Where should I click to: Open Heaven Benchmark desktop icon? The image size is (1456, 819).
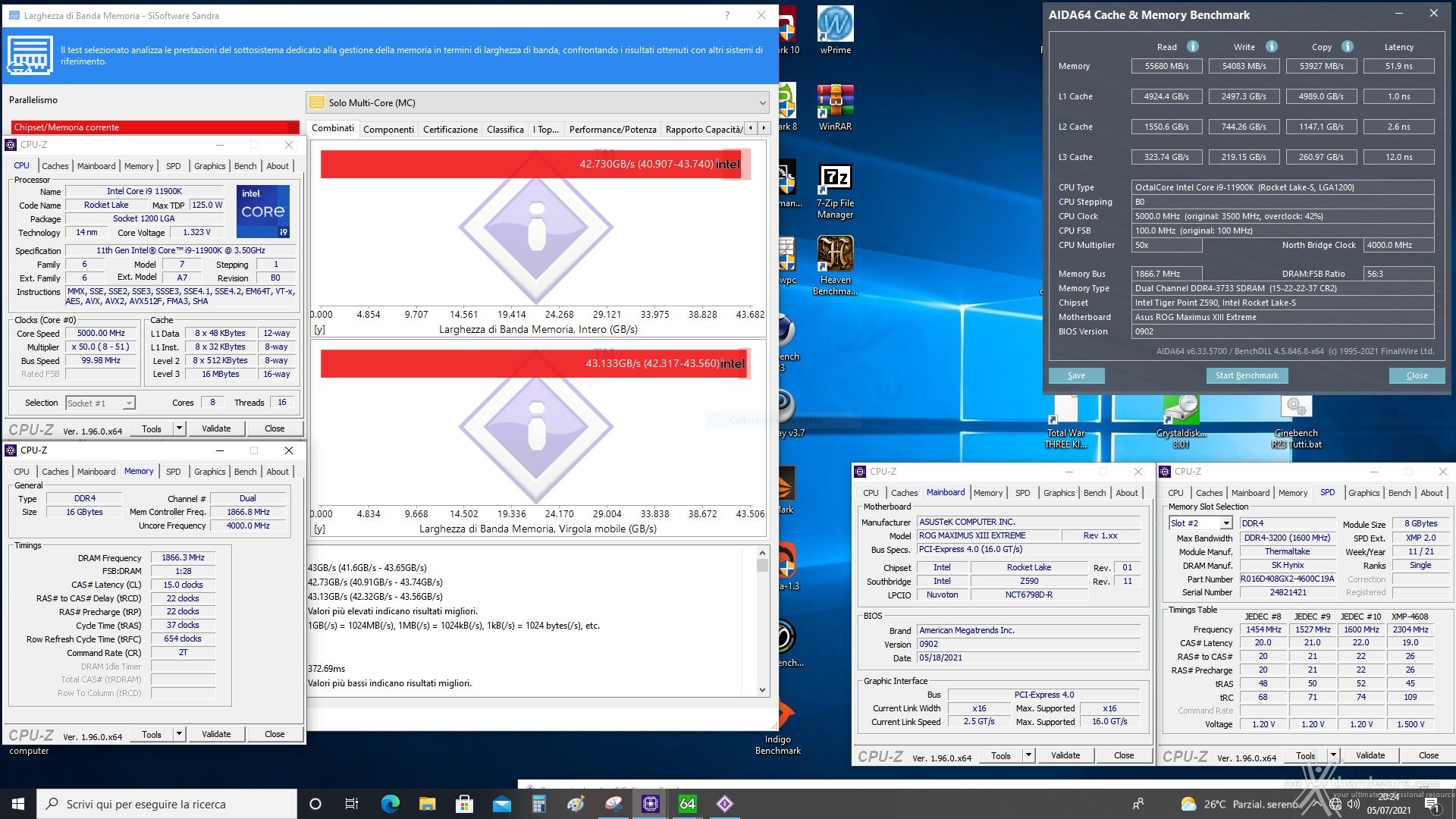pos(835,265)
